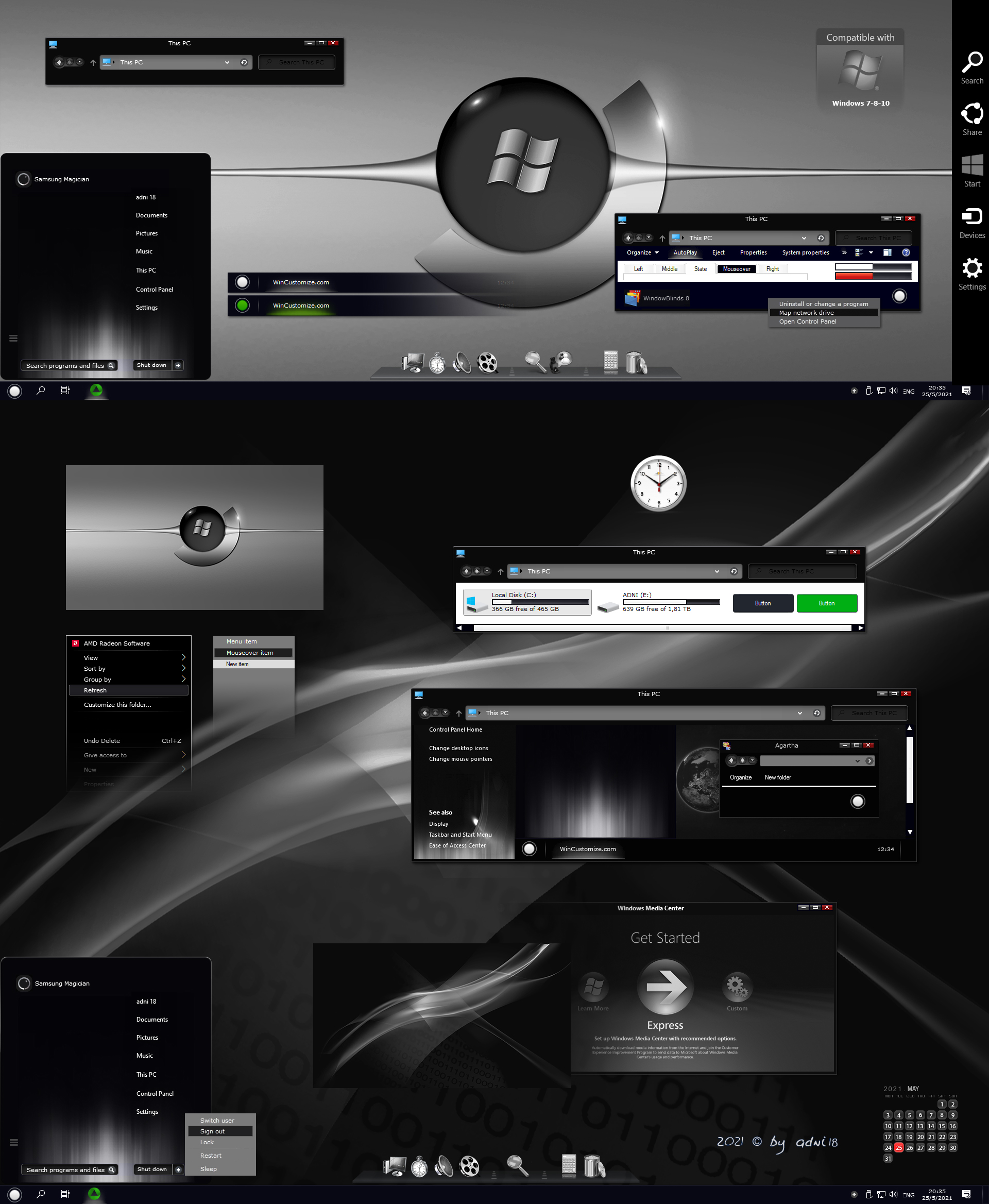Select the white radio button beside WinCustomize.com
The width and height of the screenshot is (989, 1204).
(242, 282)
